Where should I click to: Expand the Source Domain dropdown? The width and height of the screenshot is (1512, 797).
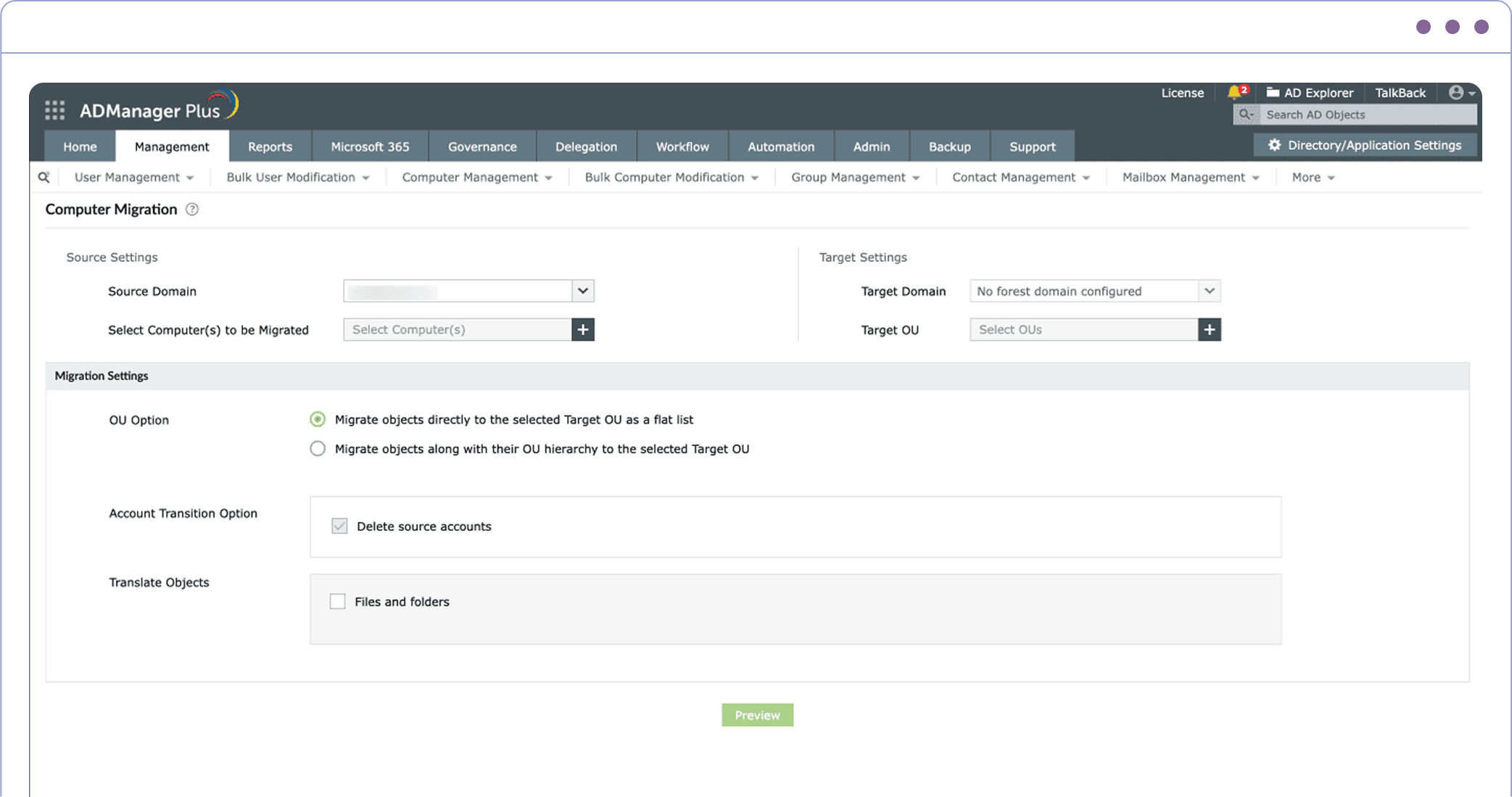[x=582, y=292]
